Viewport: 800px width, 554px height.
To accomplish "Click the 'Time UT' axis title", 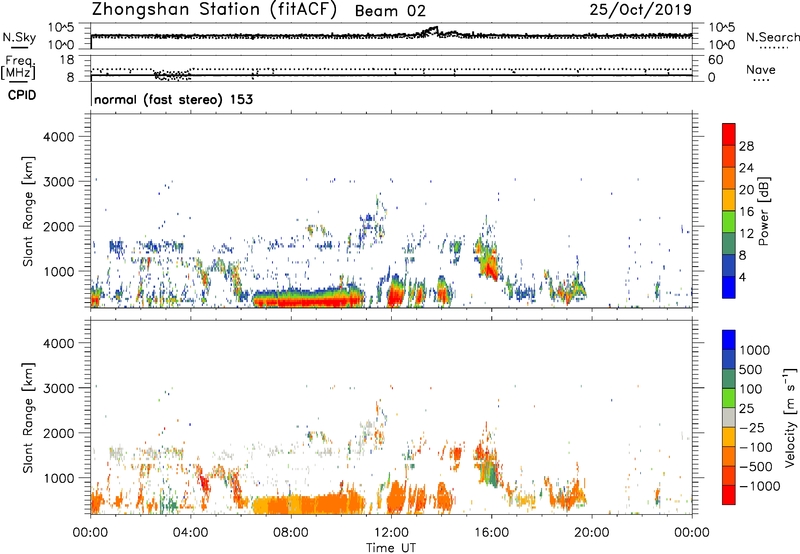I will [390, 547].
